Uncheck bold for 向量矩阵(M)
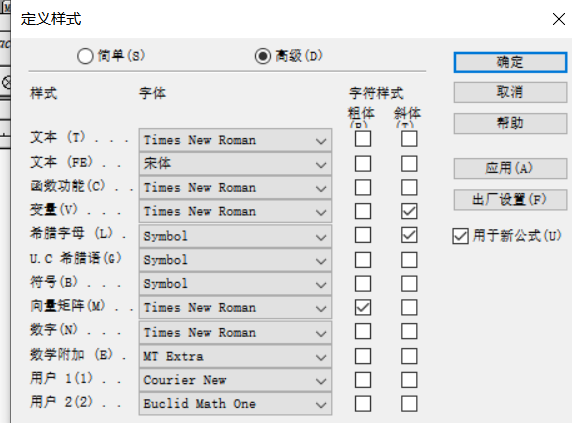This screenshot has width=572, height=423. coord(363,307)
